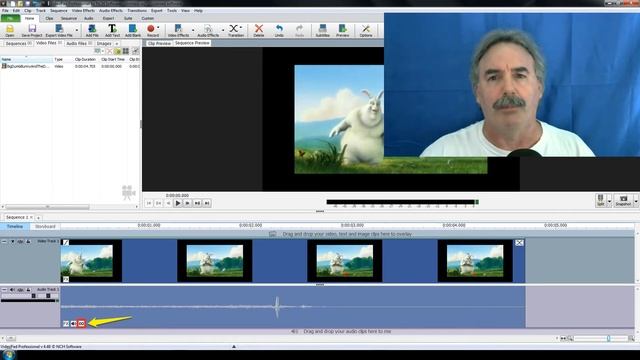Toggle the link icon on Video Track 1
Screen dimensions: 640x360
[20, 242]
